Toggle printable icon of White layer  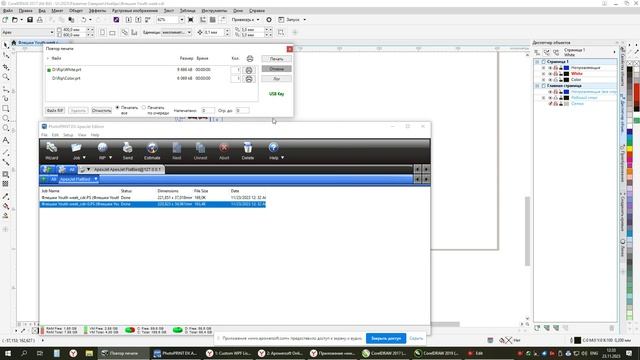556,74
